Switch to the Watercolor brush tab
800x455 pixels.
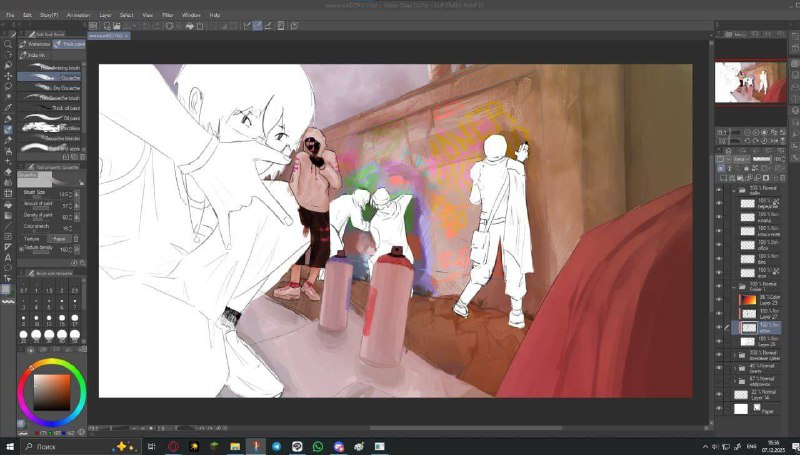click(x=35, y=44)
